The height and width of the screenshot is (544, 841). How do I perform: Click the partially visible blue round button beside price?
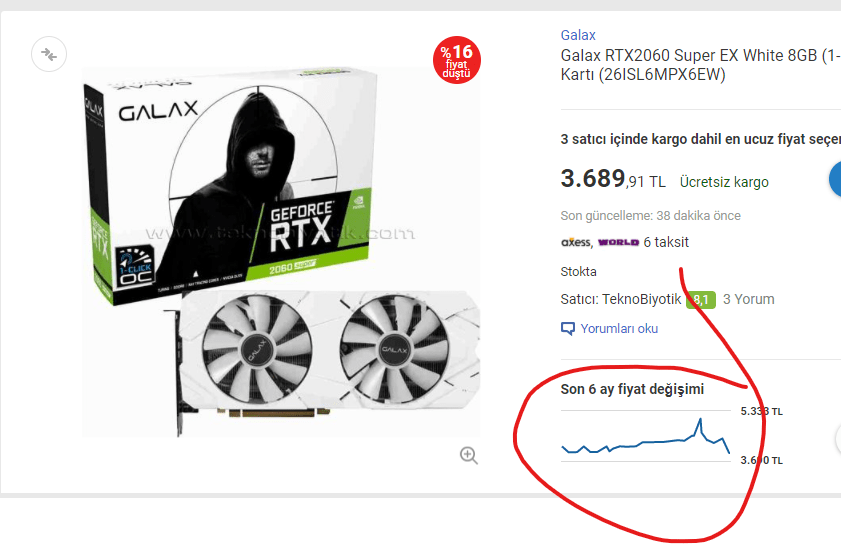(835, 179)
